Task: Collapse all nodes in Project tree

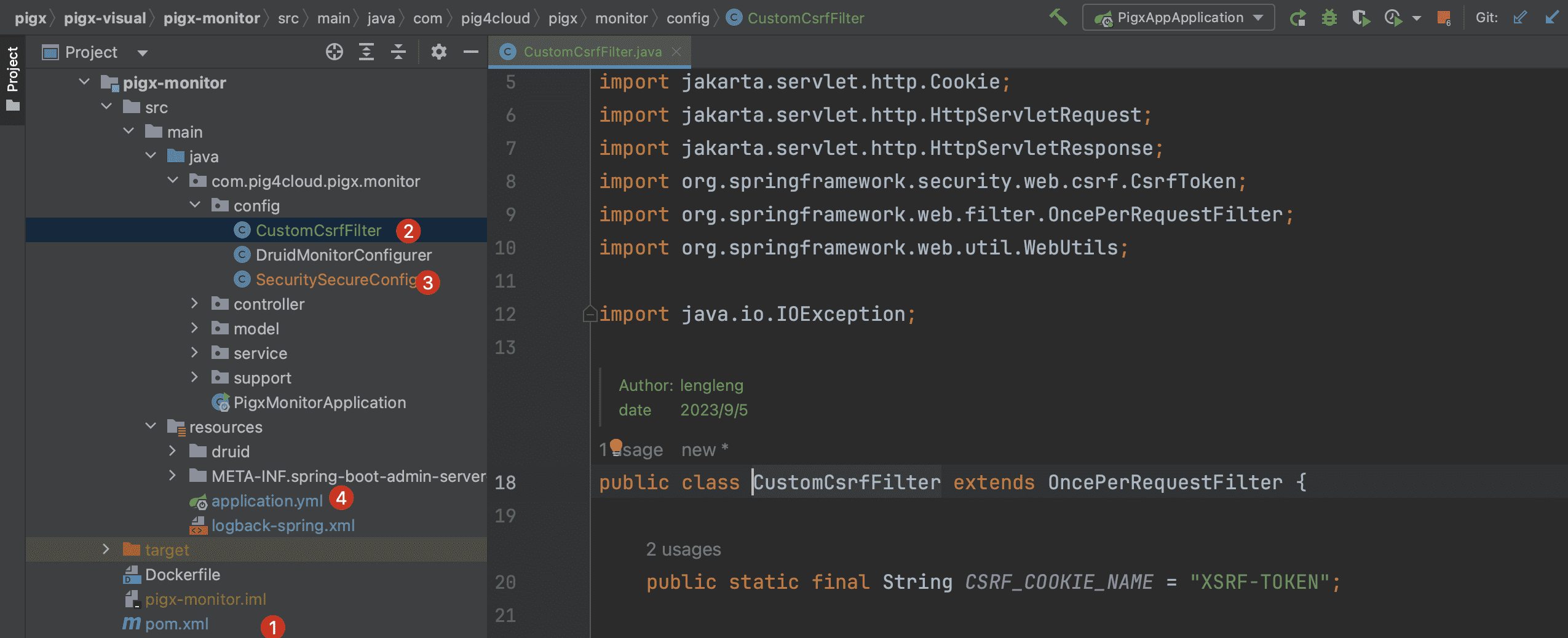Action: pos(398,52)
